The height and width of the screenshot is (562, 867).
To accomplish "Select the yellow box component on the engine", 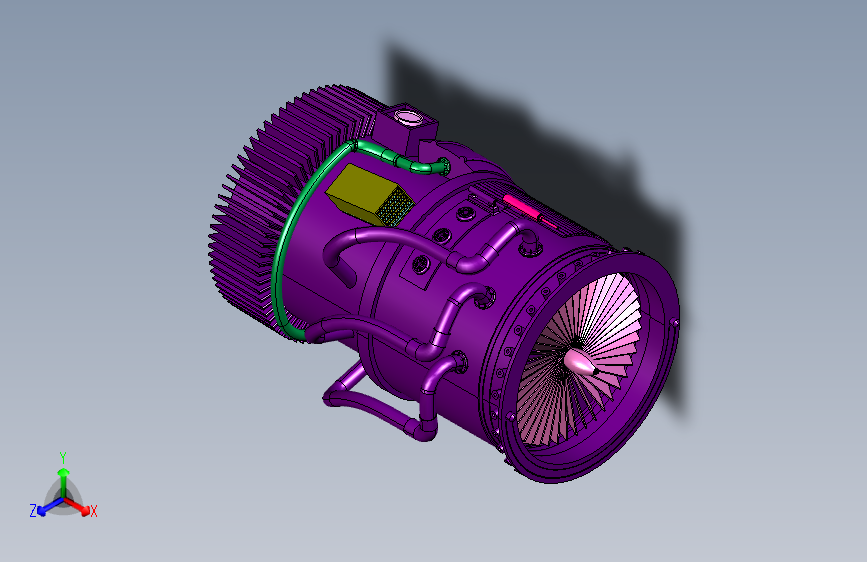I will [x=369, y=195].
